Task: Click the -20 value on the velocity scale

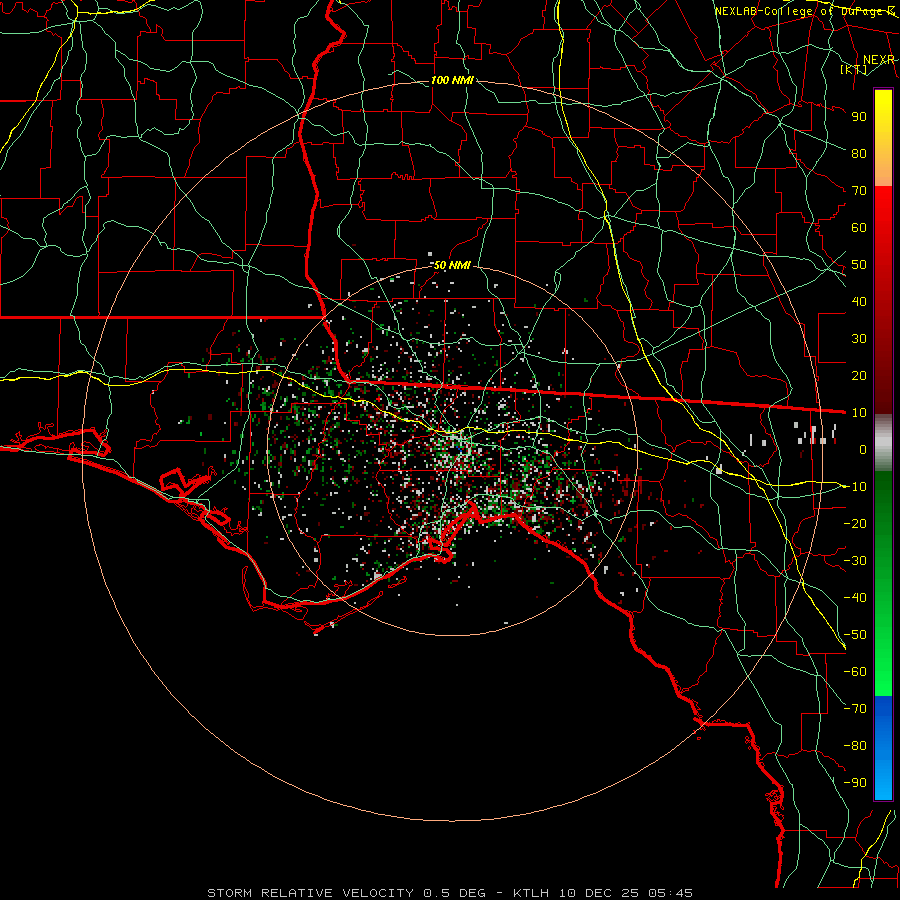Action: coord(855,523)
